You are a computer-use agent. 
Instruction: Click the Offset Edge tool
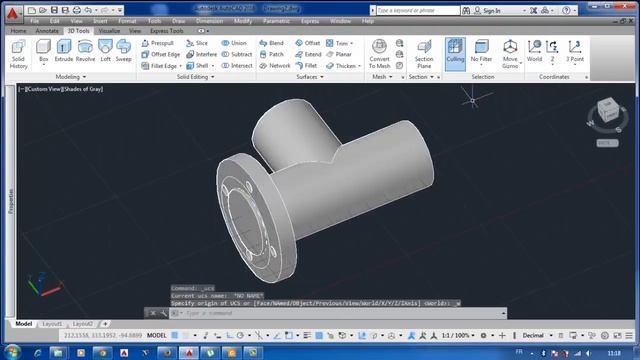pos(161,54)
